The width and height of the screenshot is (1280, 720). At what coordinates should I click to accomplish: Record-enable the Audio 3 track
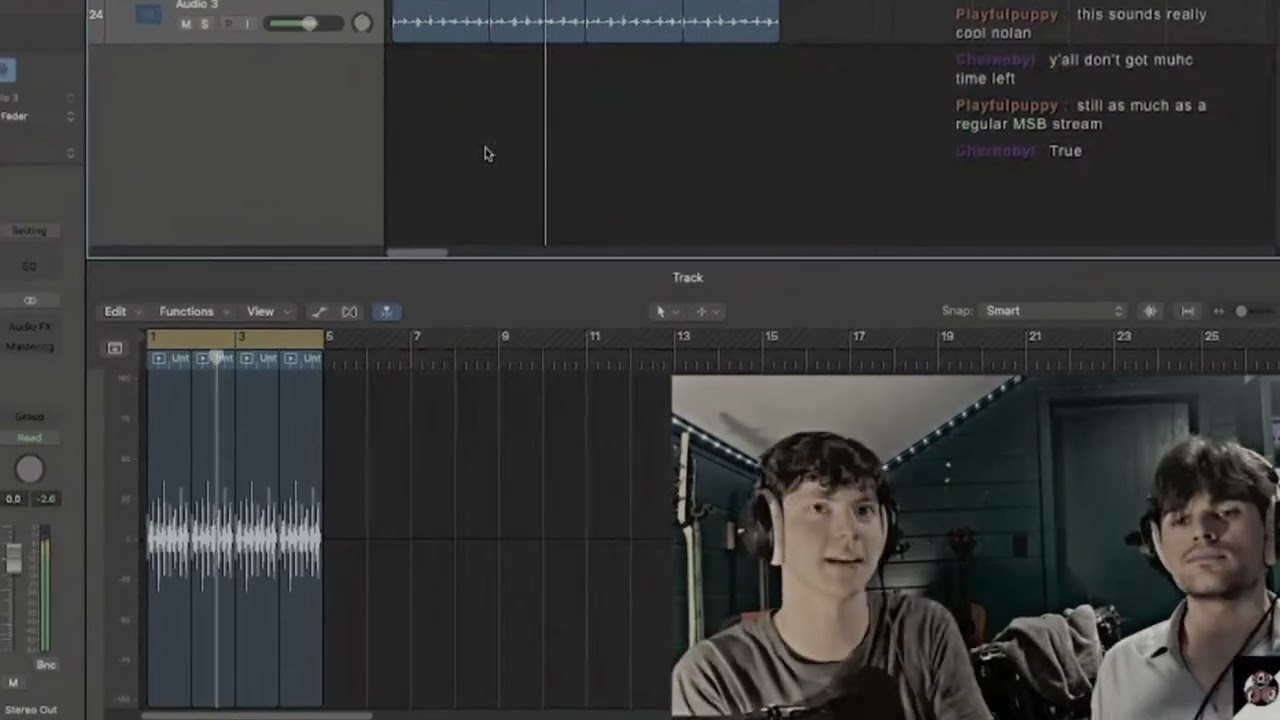click(x=228, y=24)
